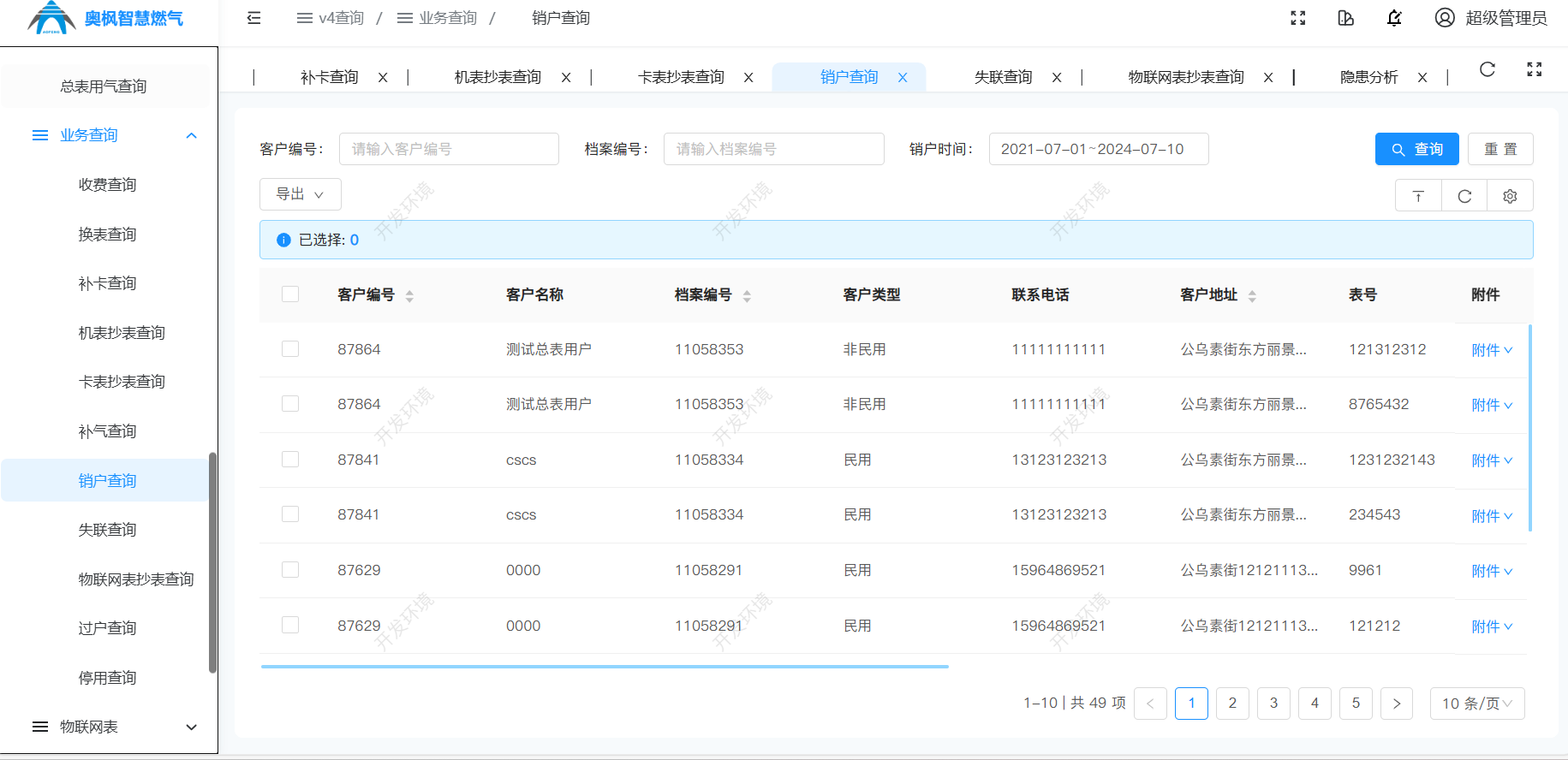Close the 机表抄表查询 tab
1568x760 pixels.
(x=566, y=77)
